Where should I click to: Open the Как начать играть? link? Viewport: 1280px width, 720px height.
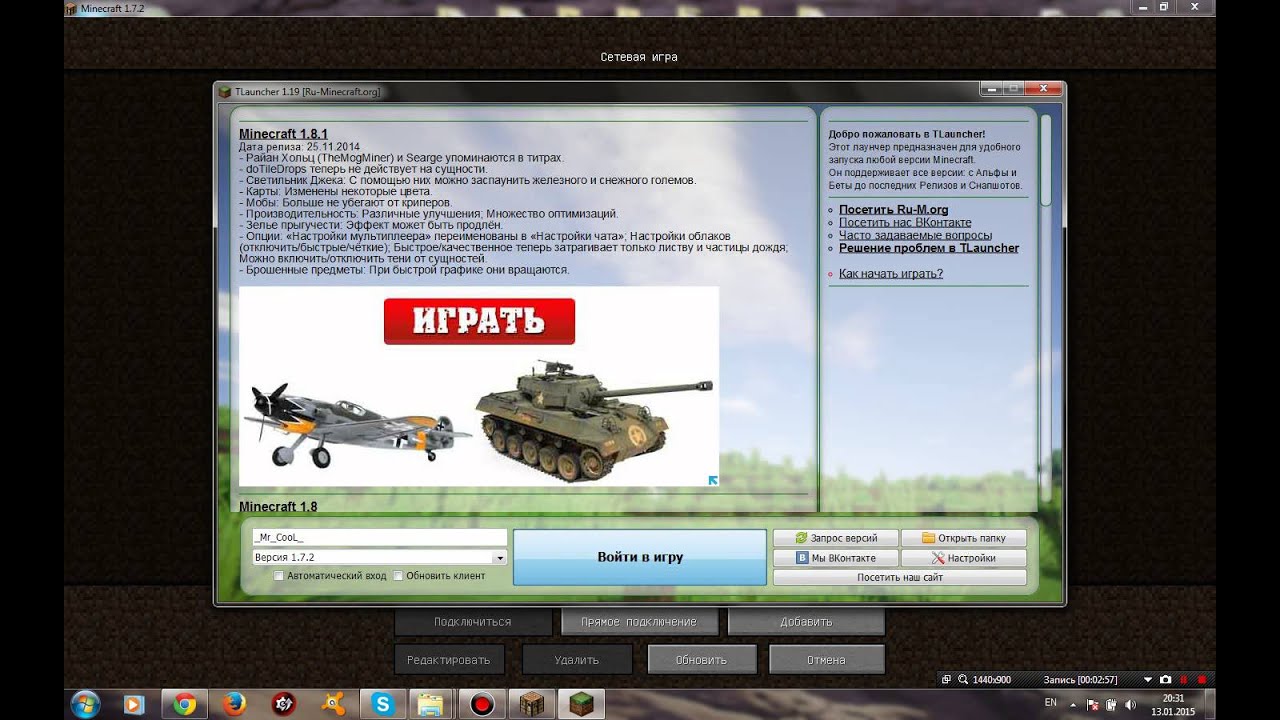(x=891, y=273)
